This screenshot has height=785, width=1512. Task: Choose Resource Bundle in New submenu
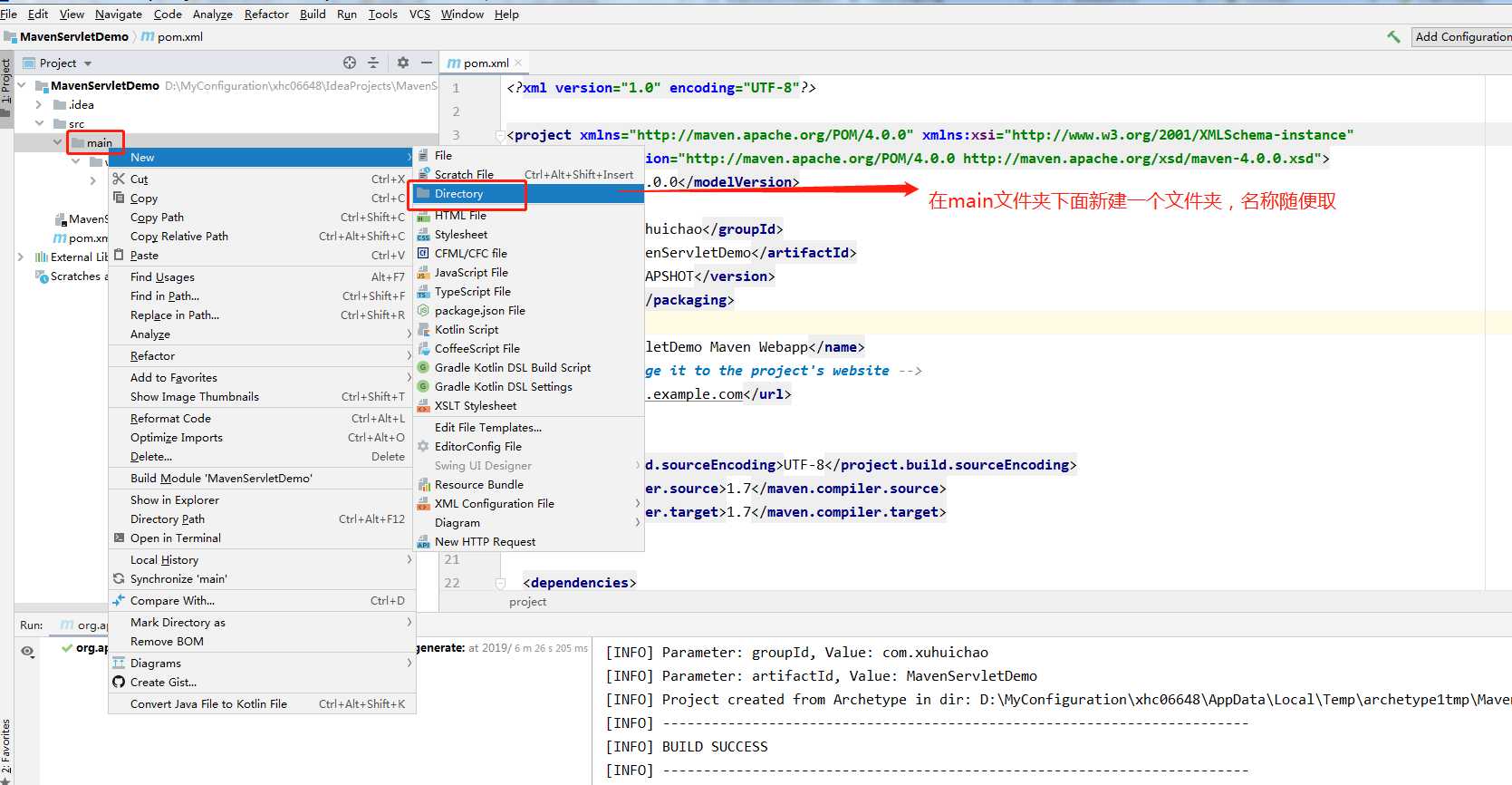pos(528,484)
